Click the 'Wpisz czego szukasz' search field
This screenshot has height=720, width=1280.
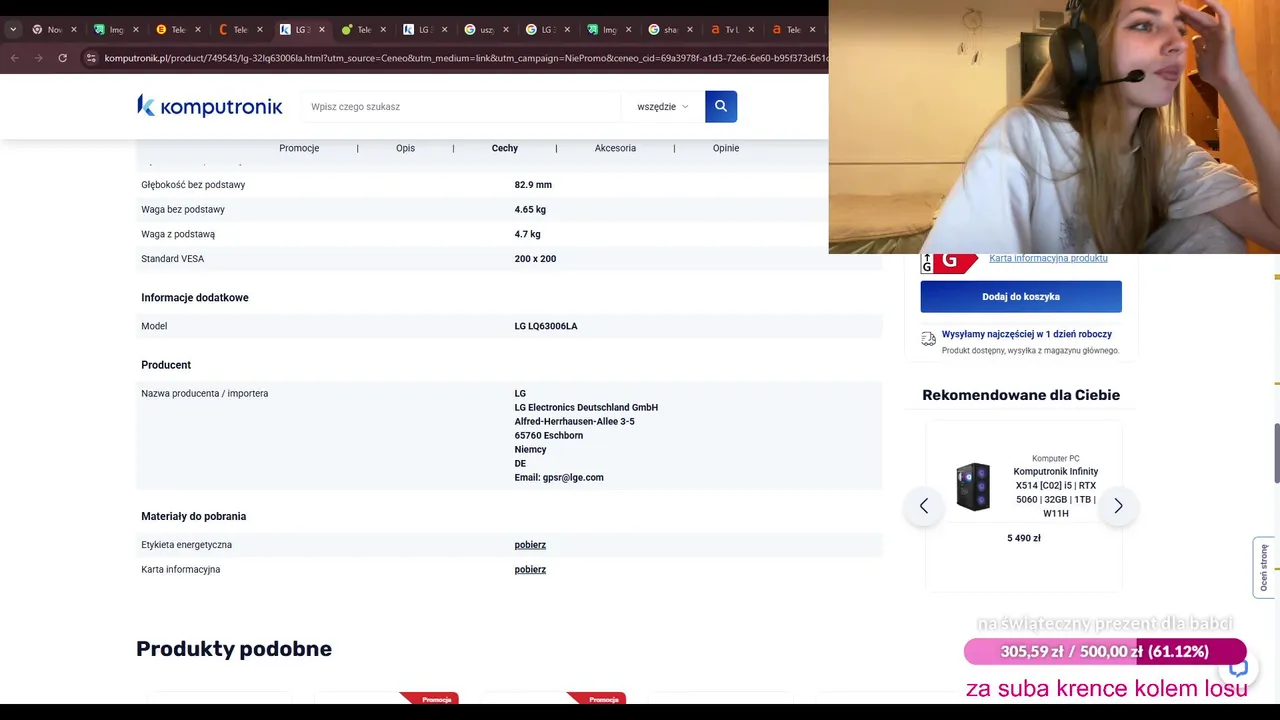[460, 106]
